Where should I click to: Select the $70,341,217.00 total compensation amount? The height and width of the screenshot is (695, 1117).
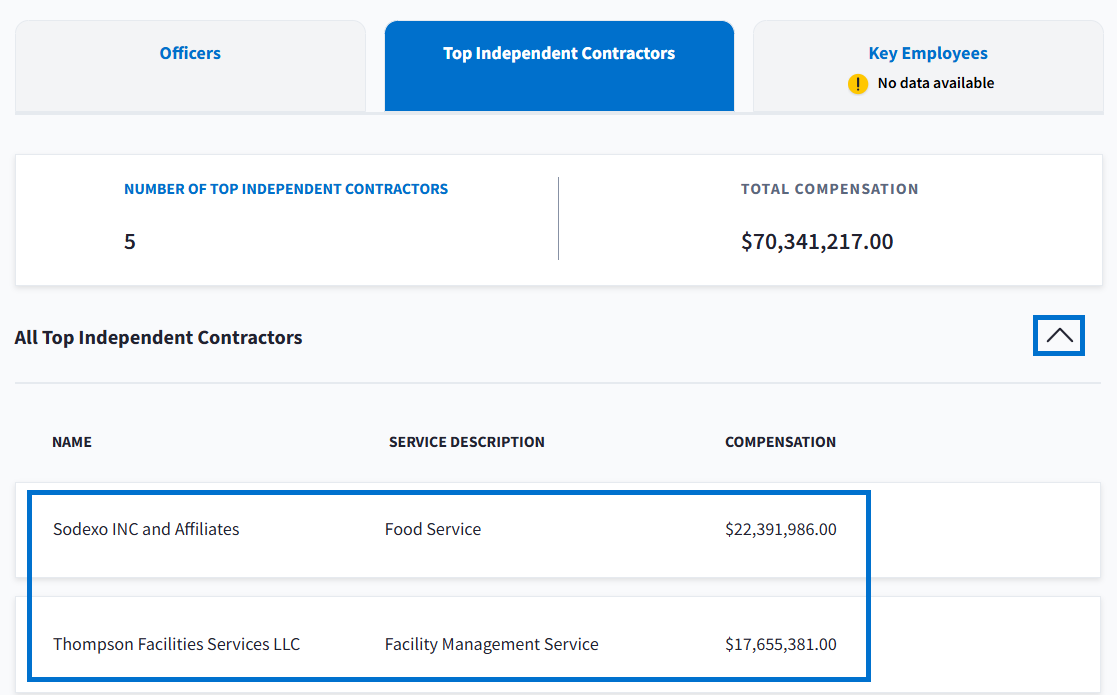[x=817, y=242]
